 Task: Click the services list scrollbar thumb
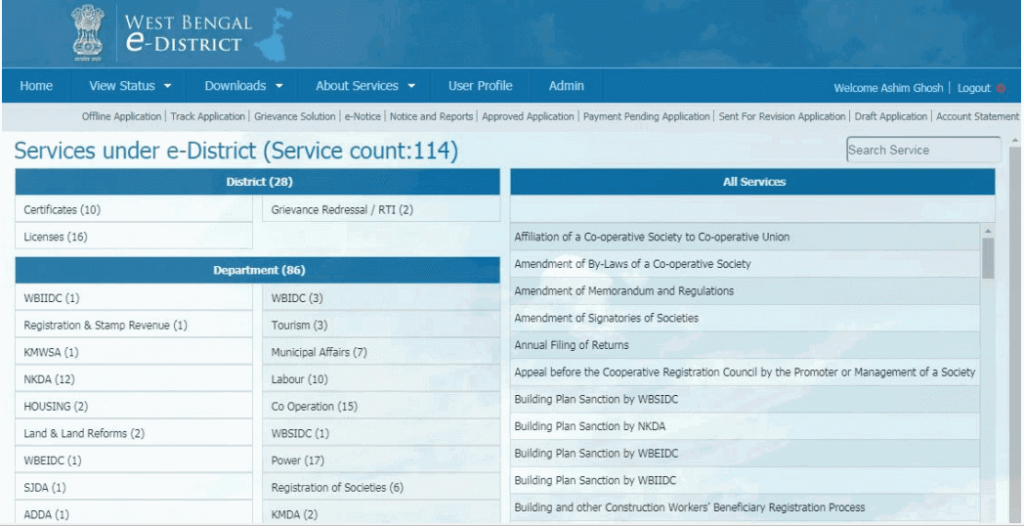coord(988,258)
